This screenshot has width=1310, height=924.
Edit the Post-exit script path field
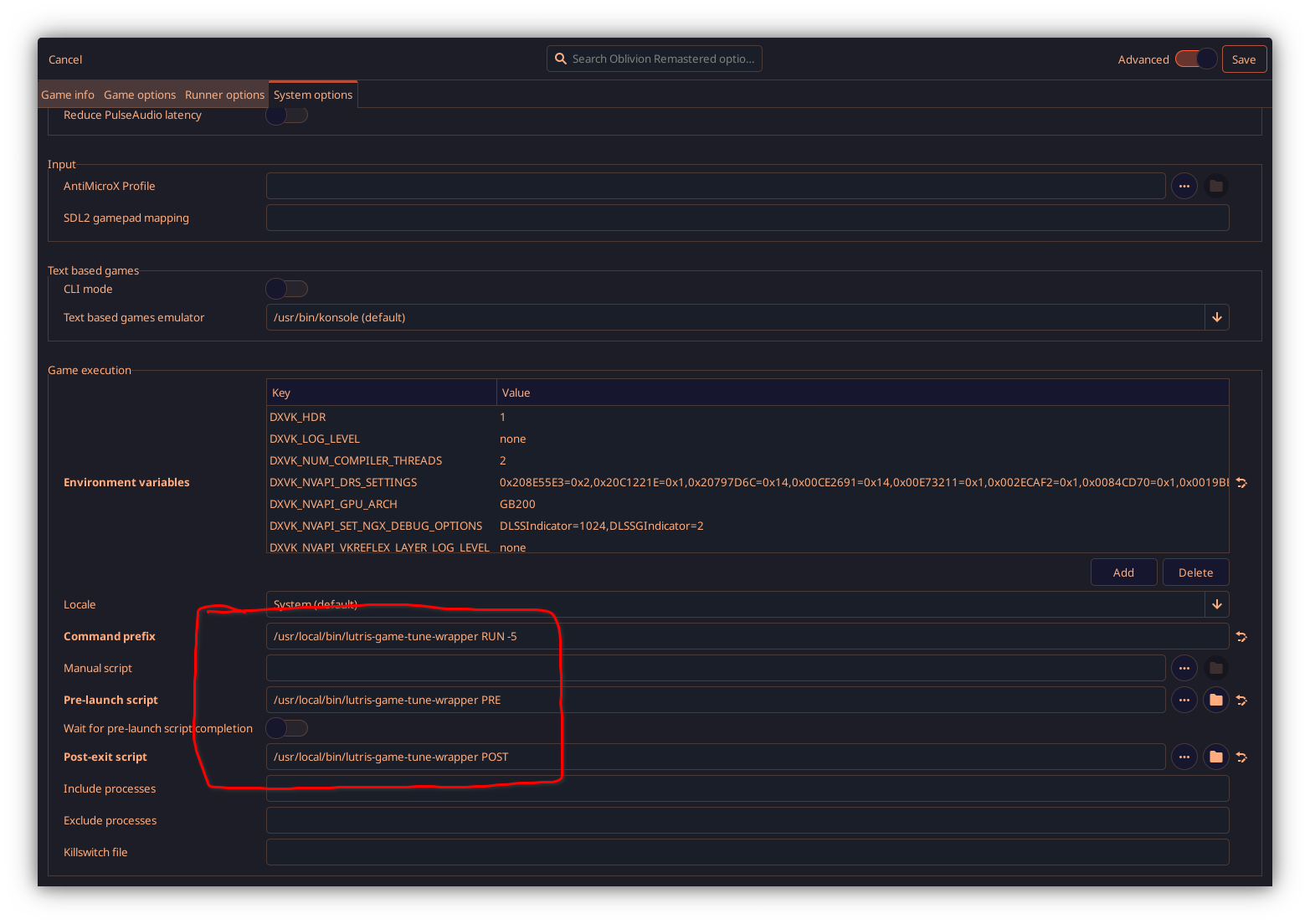[716, 757]
